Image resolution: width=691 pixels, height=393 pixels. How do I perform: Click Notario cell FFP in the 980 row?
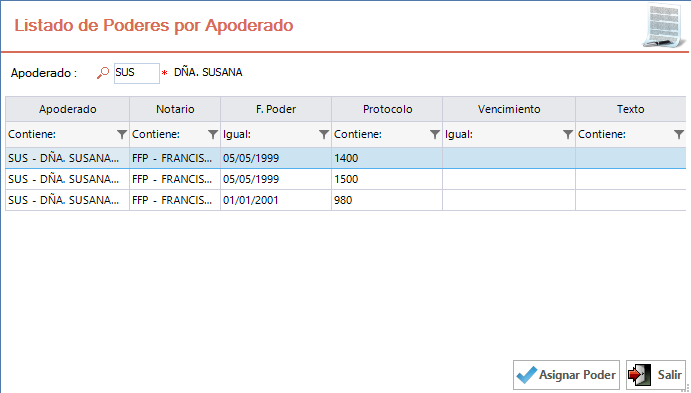[175, 200]
